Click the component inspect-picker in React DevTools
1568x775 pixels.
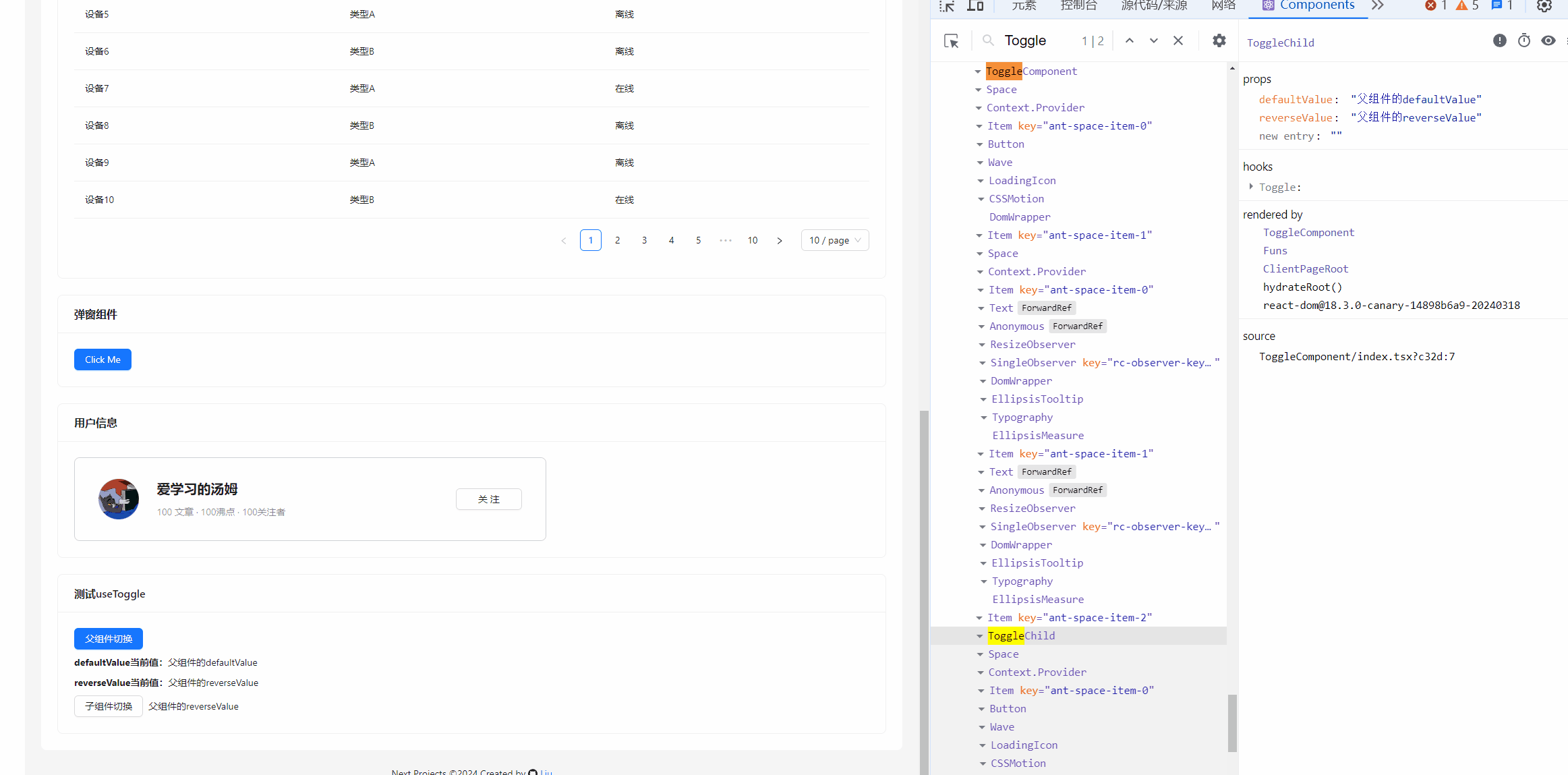[952, 40]
